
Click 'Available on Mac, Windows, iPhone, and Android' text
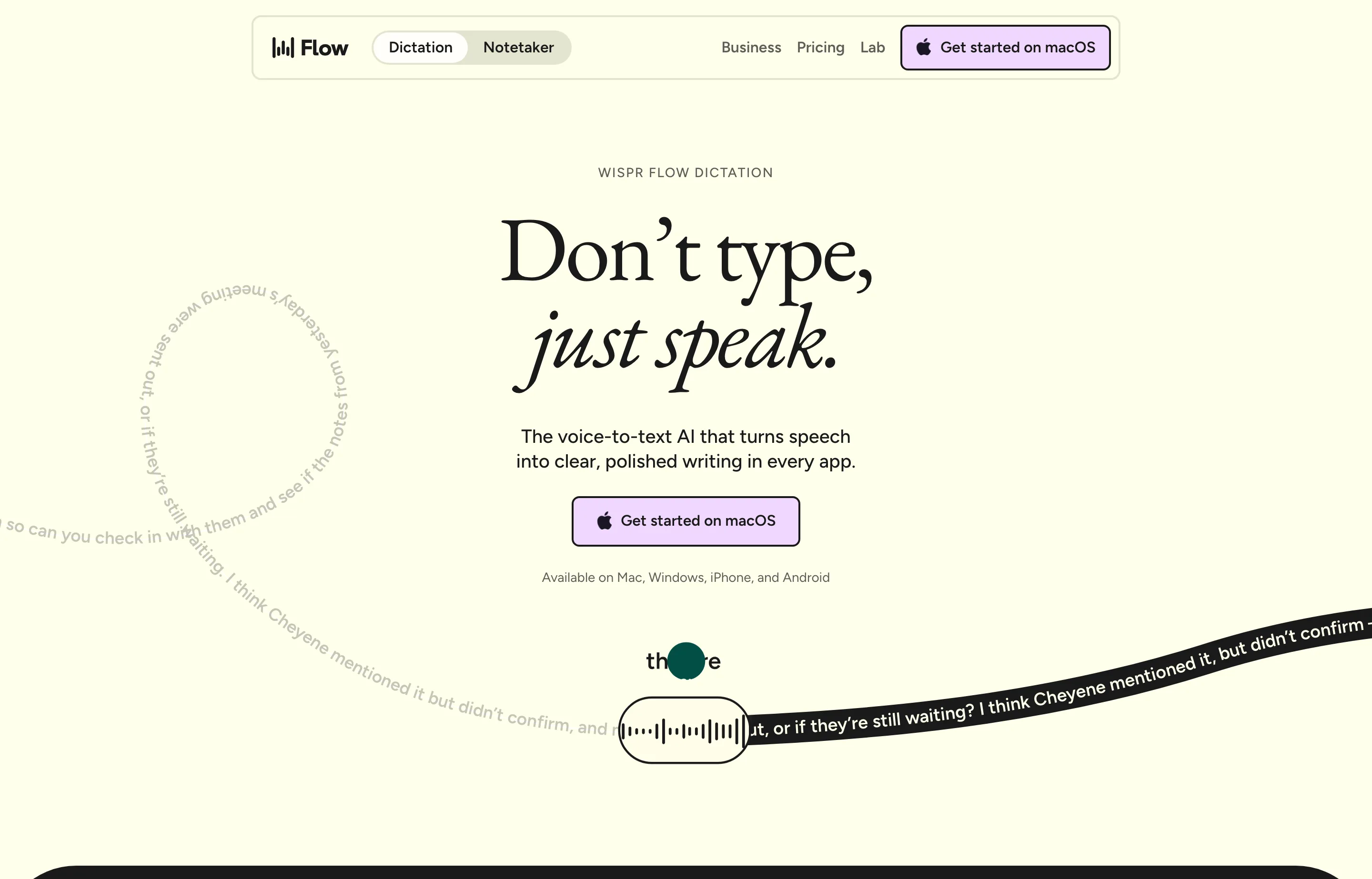pyautogui.click(x=686, y=578)
